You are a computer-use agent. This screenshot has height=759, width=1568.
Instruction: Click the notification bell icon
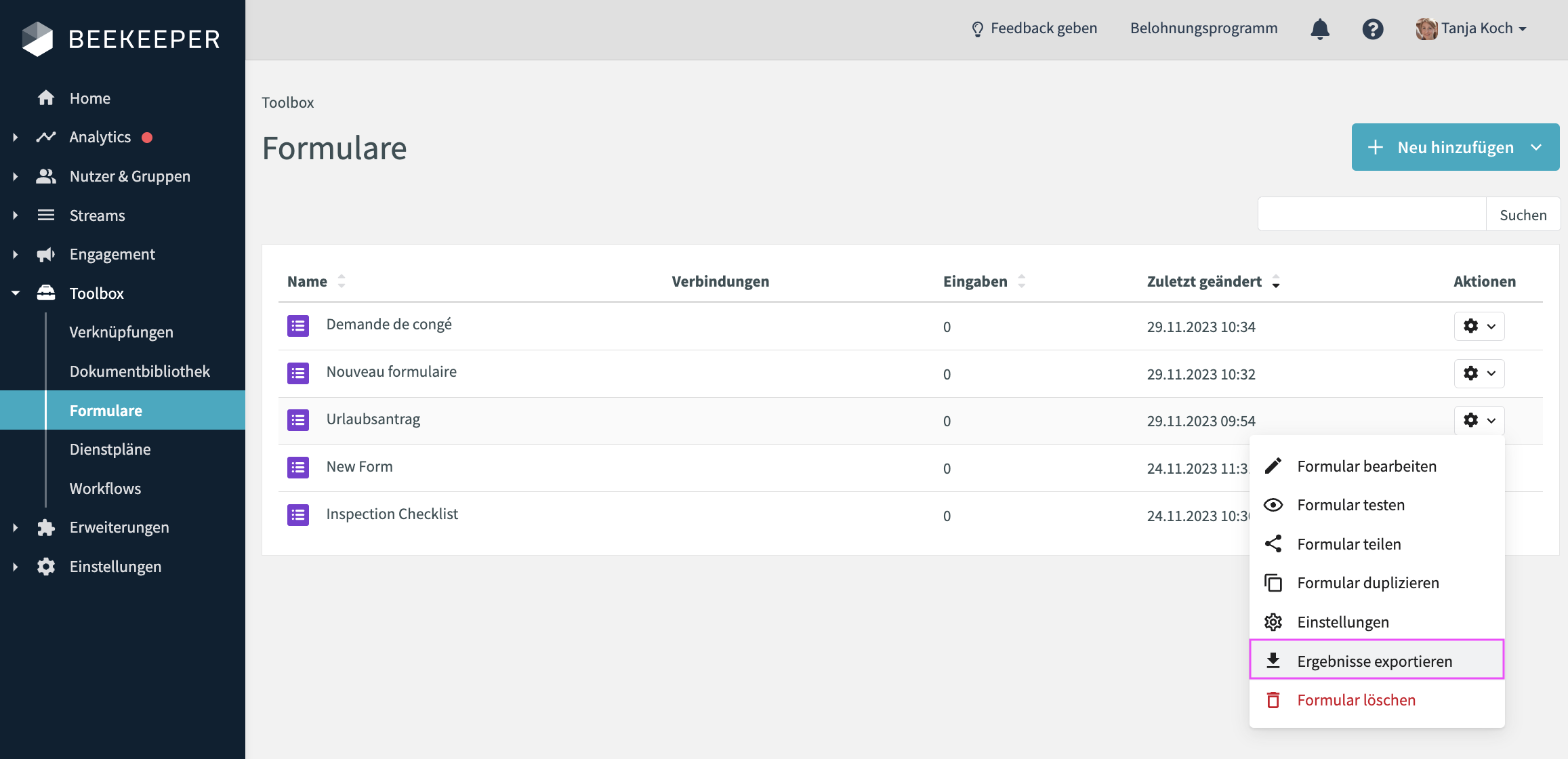click(1319, 29)
